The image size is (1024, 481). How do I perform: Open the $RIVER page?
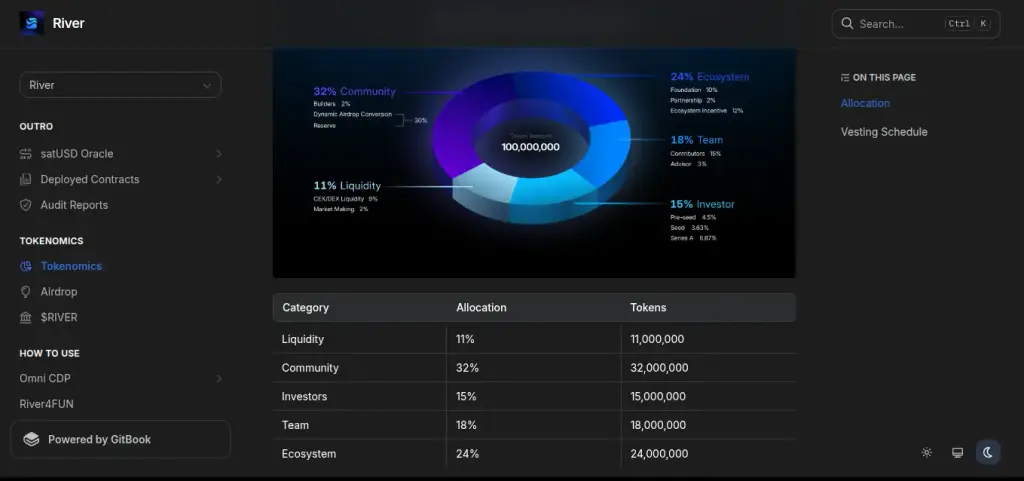[59, 317]
